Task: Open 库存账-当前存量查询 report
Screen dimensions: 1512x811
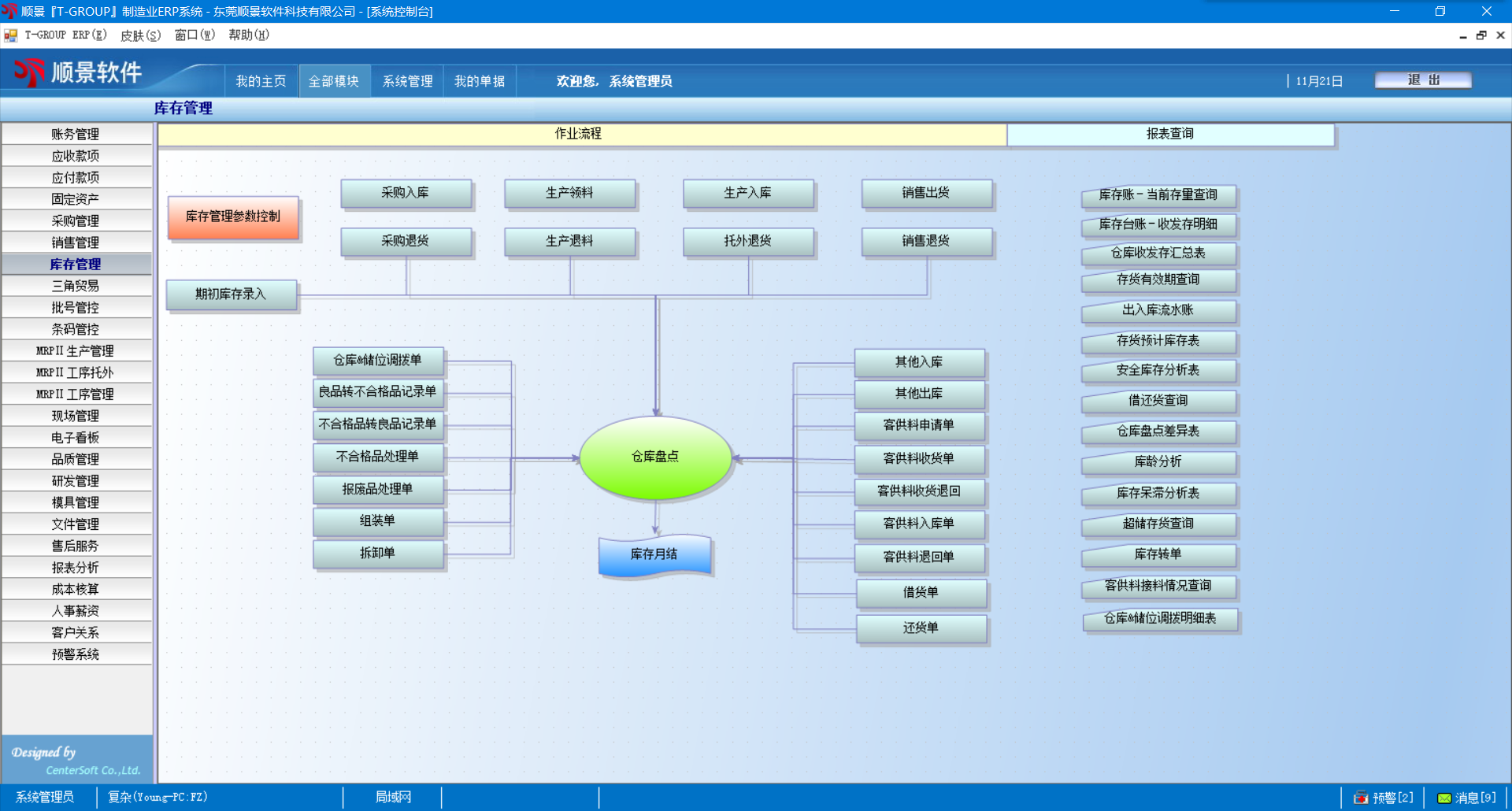Action: click(1158, 194)
